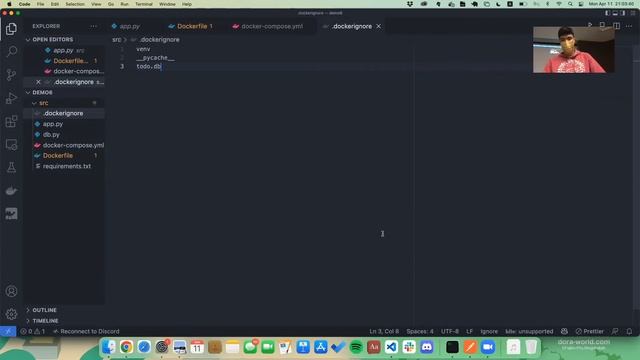Toggle secondary sidebar layout icon in title bar
The height and width of the screenshot is (360, 640).
coord(622,13)
